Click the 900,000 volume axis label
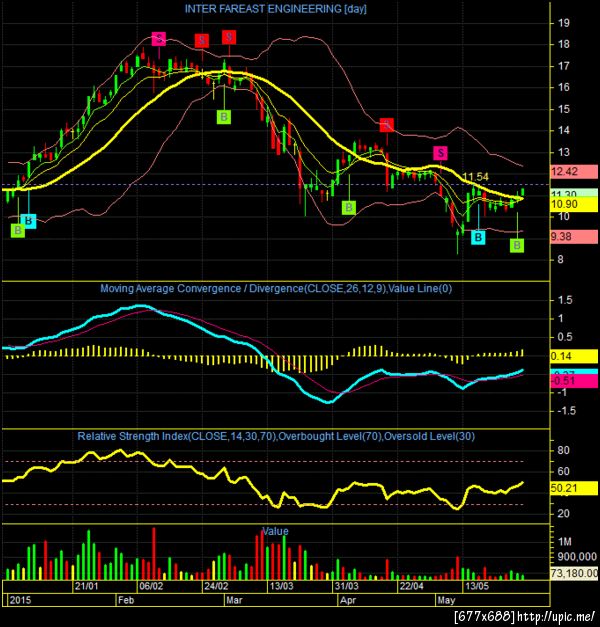 pos(577,557)
